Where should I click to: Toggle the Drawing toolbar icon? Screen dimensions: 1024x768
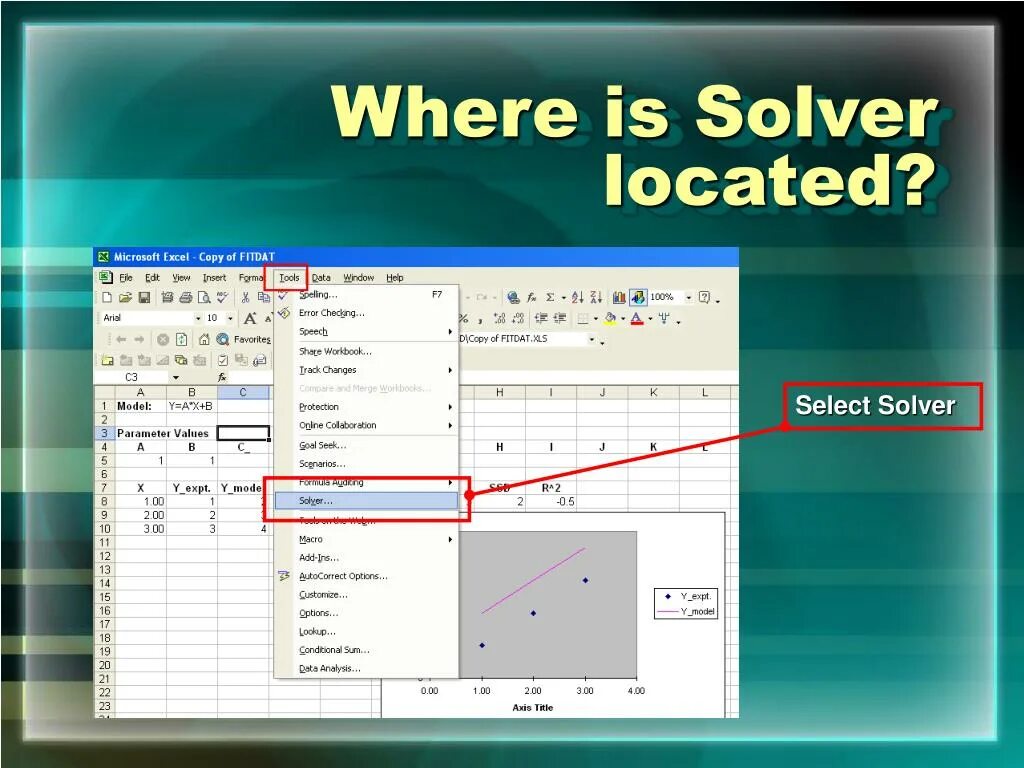click(x=638, y=298)
